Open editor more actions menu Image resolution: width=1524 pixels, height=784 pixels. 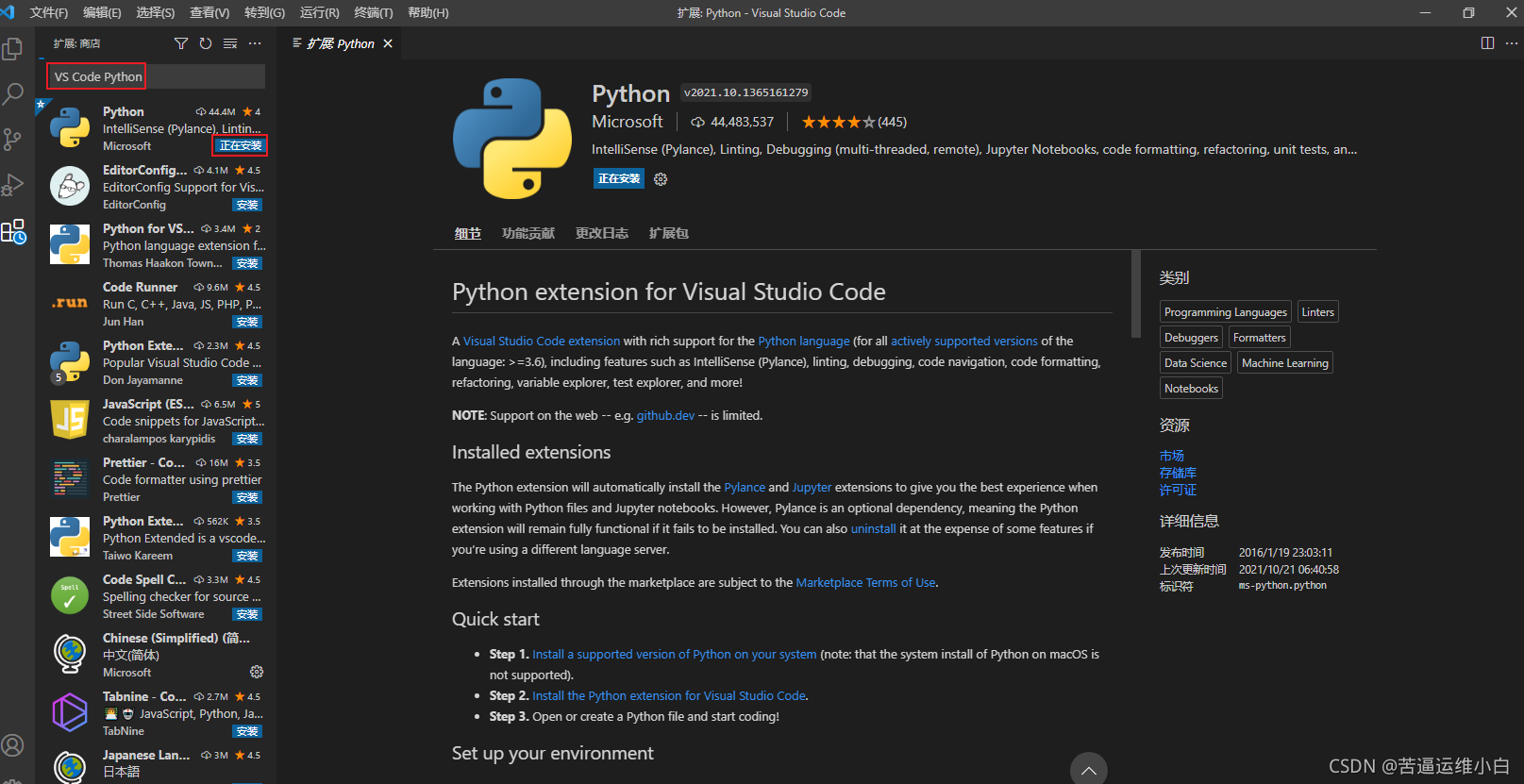[1511, 43]
